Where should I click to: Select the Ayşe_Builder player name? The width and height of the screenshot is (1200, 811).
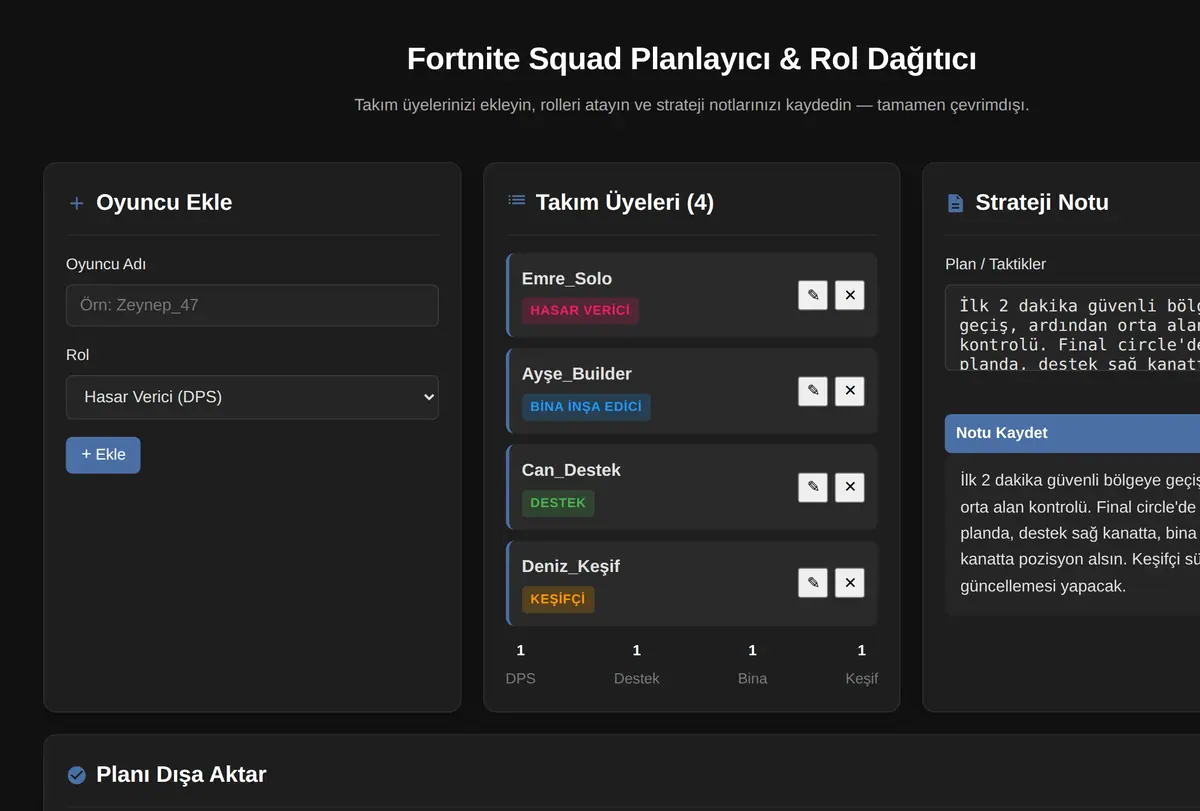point(577,374)
